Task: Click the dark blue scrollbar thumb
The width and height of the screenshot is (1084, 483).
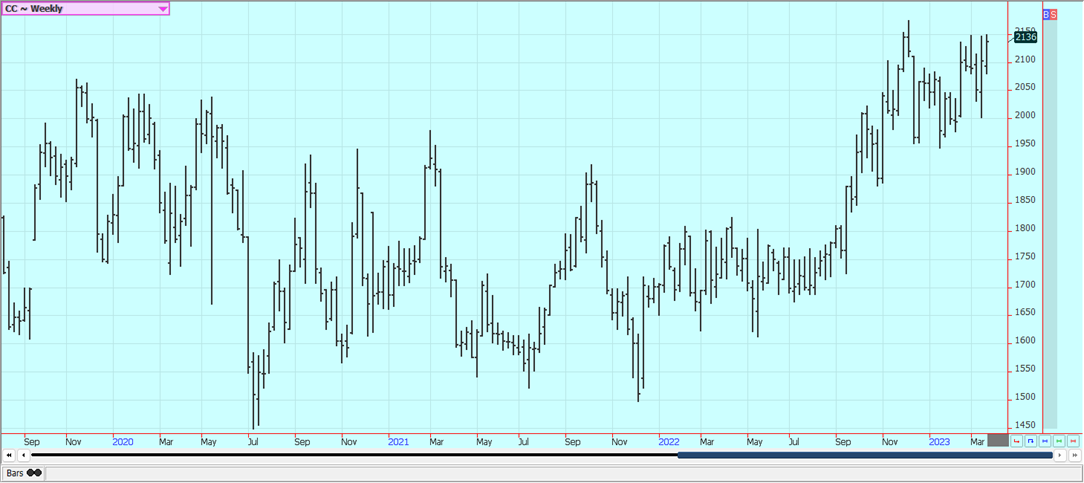Action: pos(865,455)
